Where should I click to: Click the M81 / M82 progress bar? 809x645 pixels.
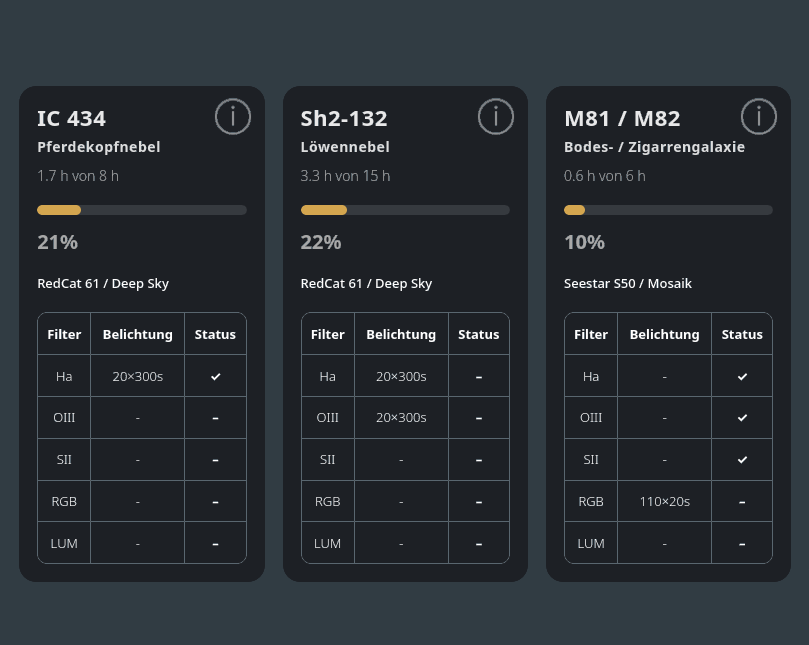[x=669, y=210]
